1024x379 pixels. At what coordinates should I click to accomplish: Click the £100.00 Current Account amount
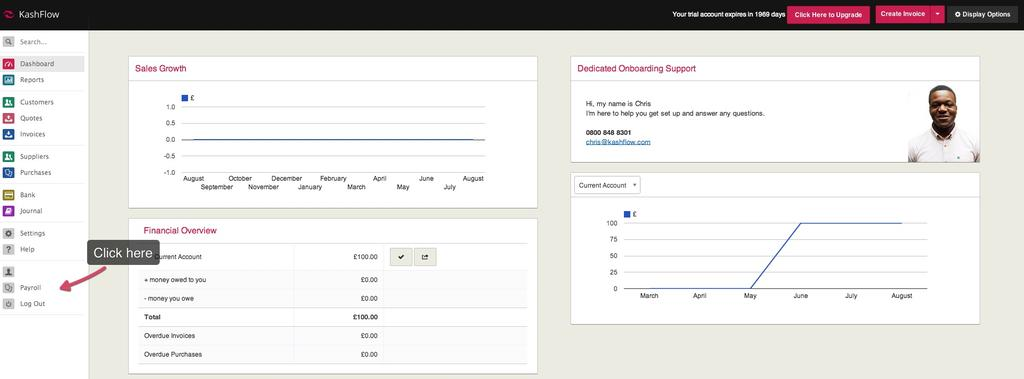point(365,257)
